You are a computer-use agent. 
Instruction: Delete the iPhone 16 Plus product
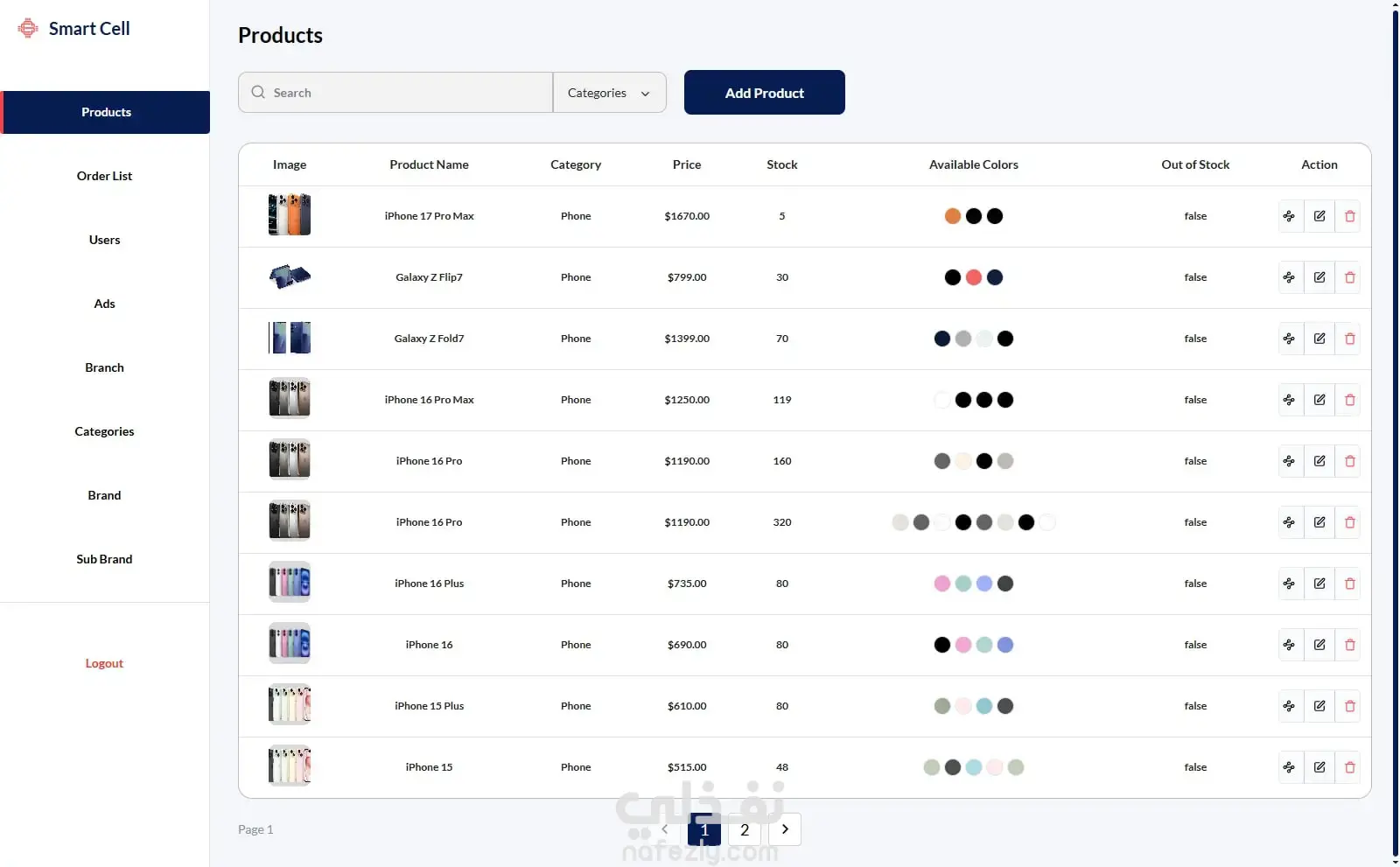click(x=1349, y=584)
